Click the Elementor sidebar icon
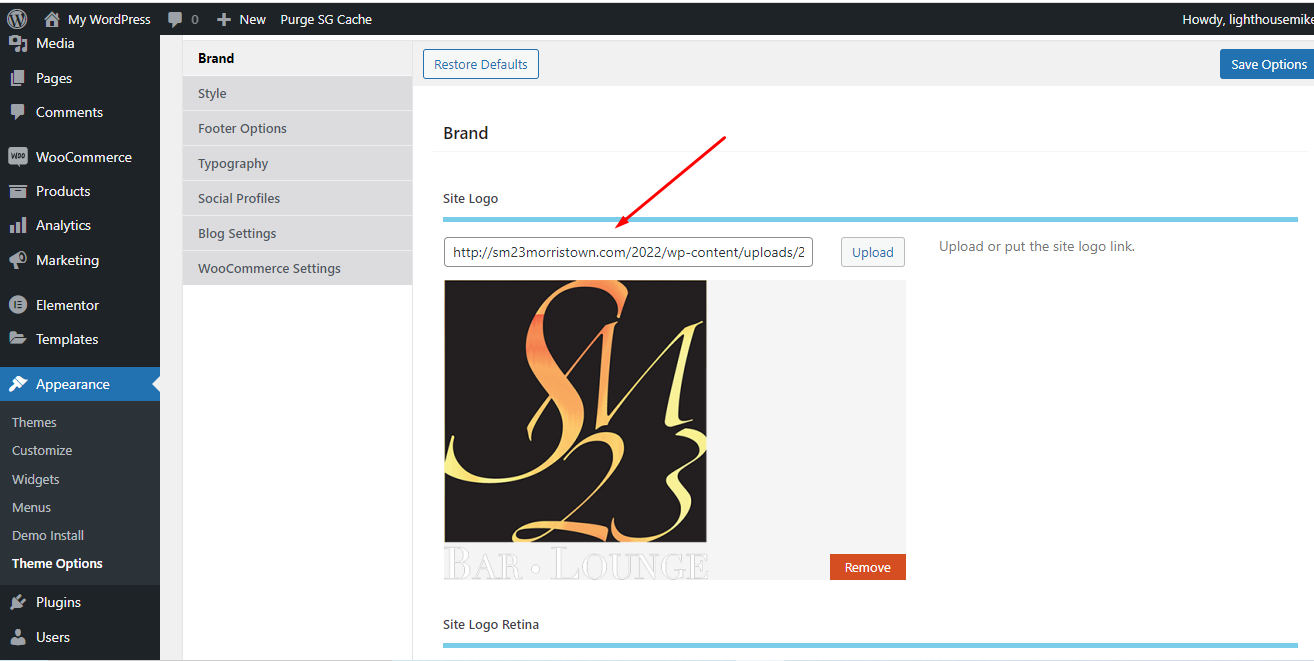This screenshot has width=1314, height=661. pos(17,305)
